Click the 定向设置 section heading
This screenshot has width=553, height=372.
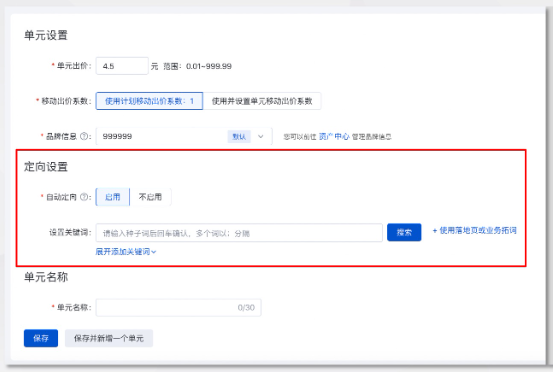click(46, 167)
